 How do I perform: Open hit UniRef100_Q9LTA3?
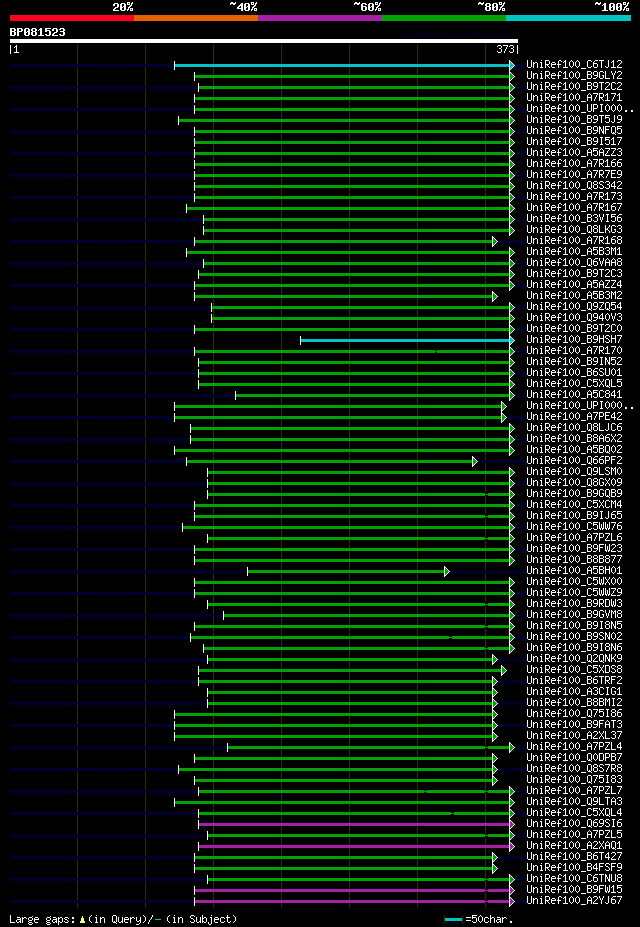[574, 803]
